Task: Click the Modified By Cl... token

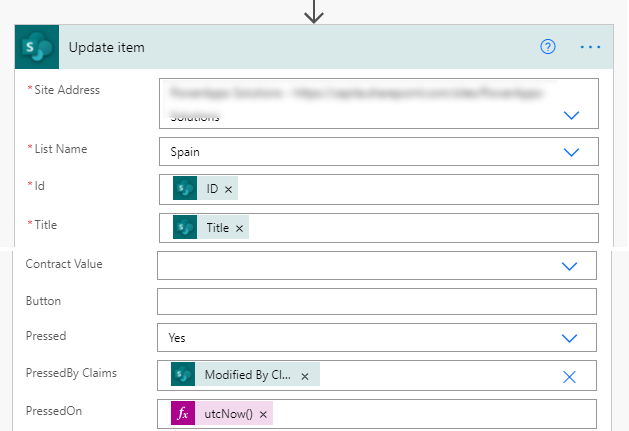Action: [x=246, y=374]
